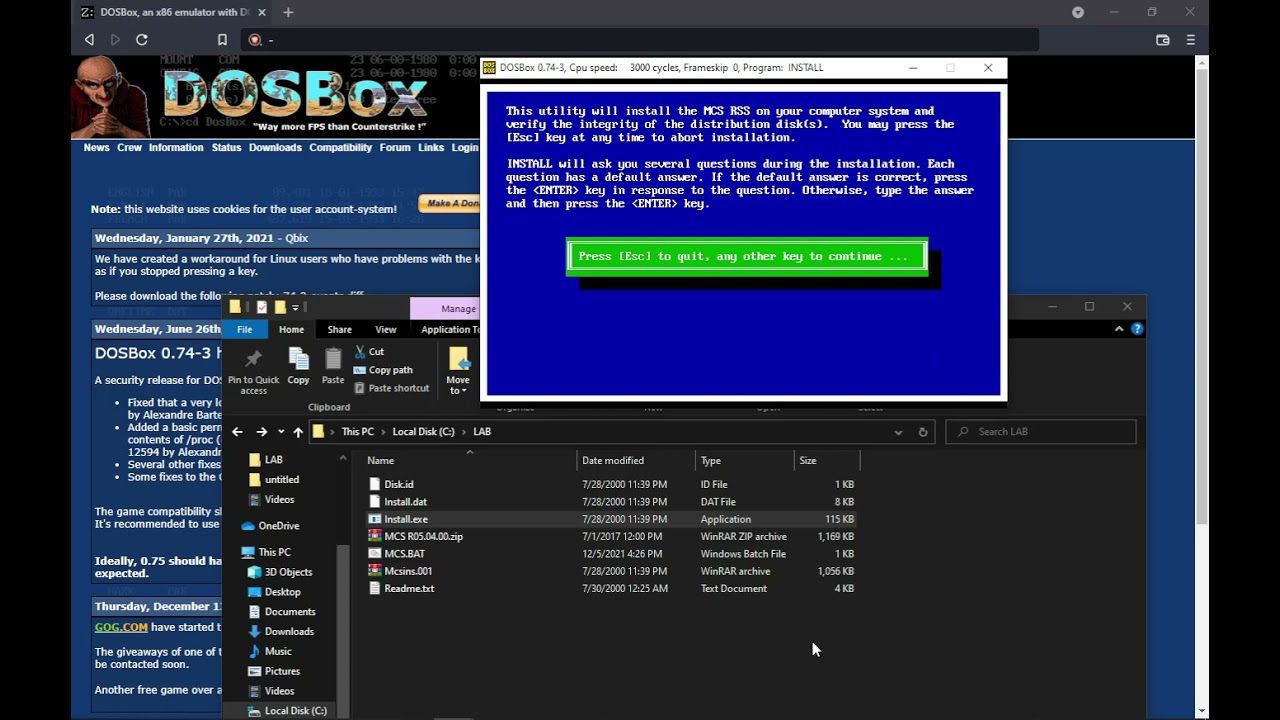Open the Manage contextual tab

coord(446,308)
